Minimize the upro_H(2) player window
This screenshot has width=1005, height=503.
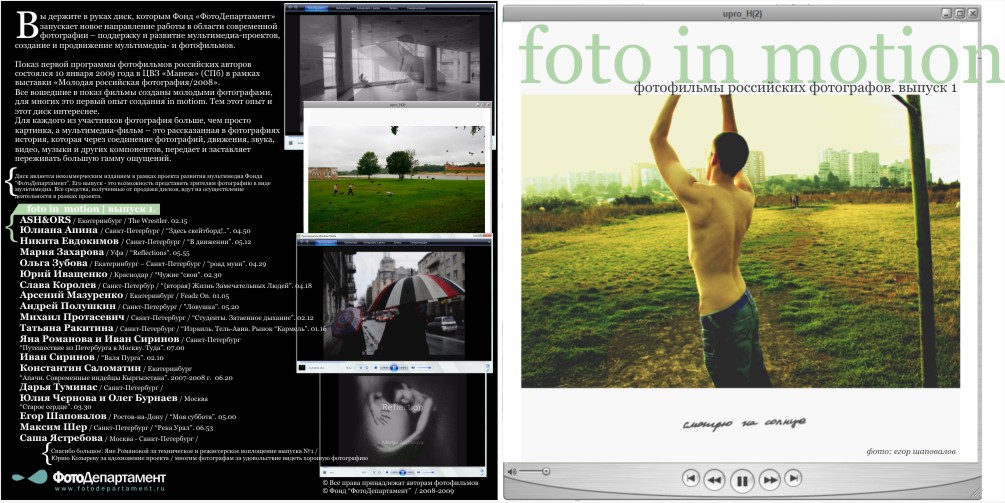pyautogui.click(x=947, y=13)
